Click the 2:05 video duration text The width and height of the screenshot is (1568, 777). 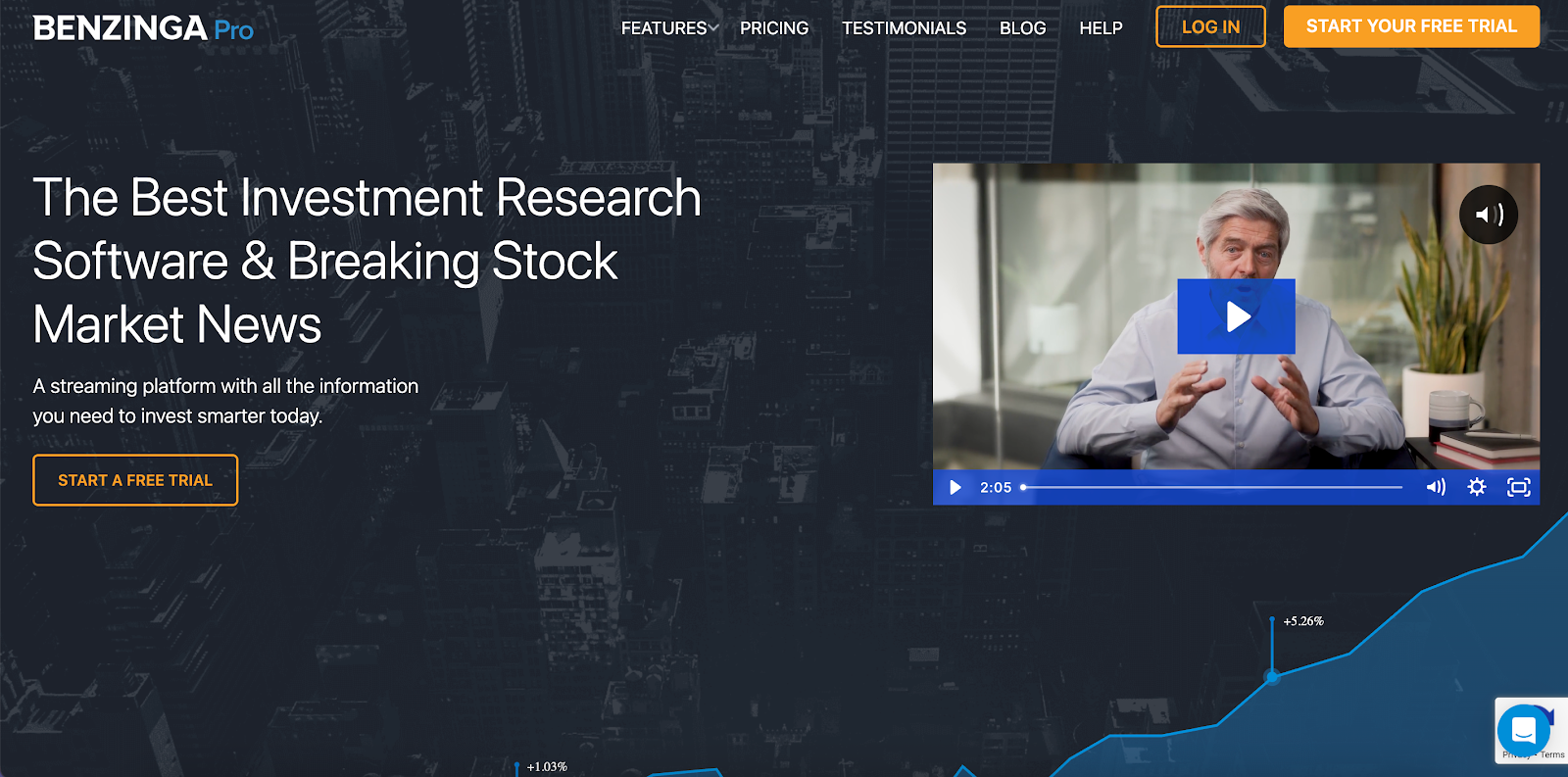(996, 487)
